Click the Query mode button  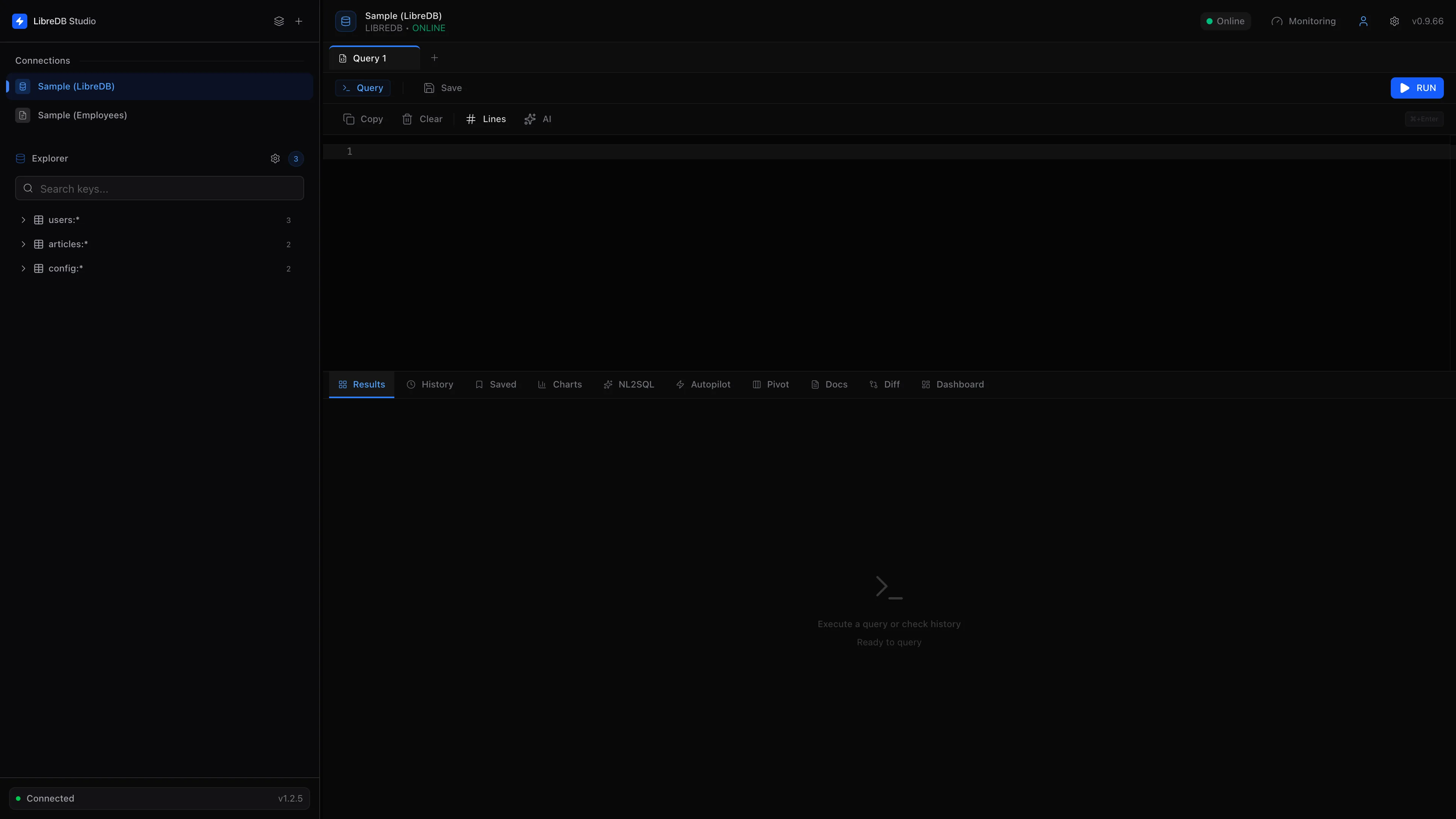(363, 88)
